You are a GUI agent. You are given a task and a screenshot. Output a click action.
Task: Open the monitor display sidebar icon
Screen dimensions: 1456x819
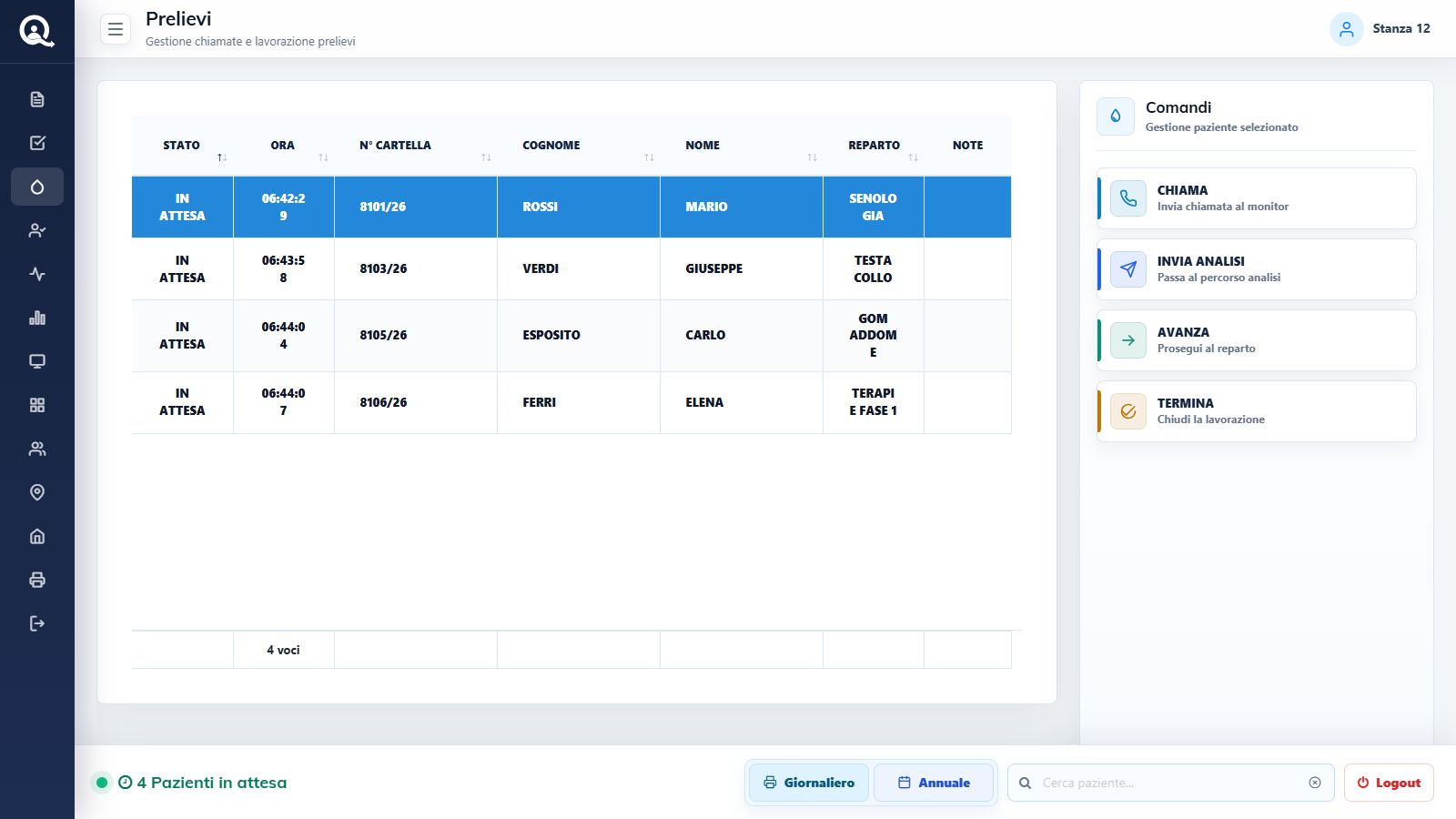click(x=37, y=361)
